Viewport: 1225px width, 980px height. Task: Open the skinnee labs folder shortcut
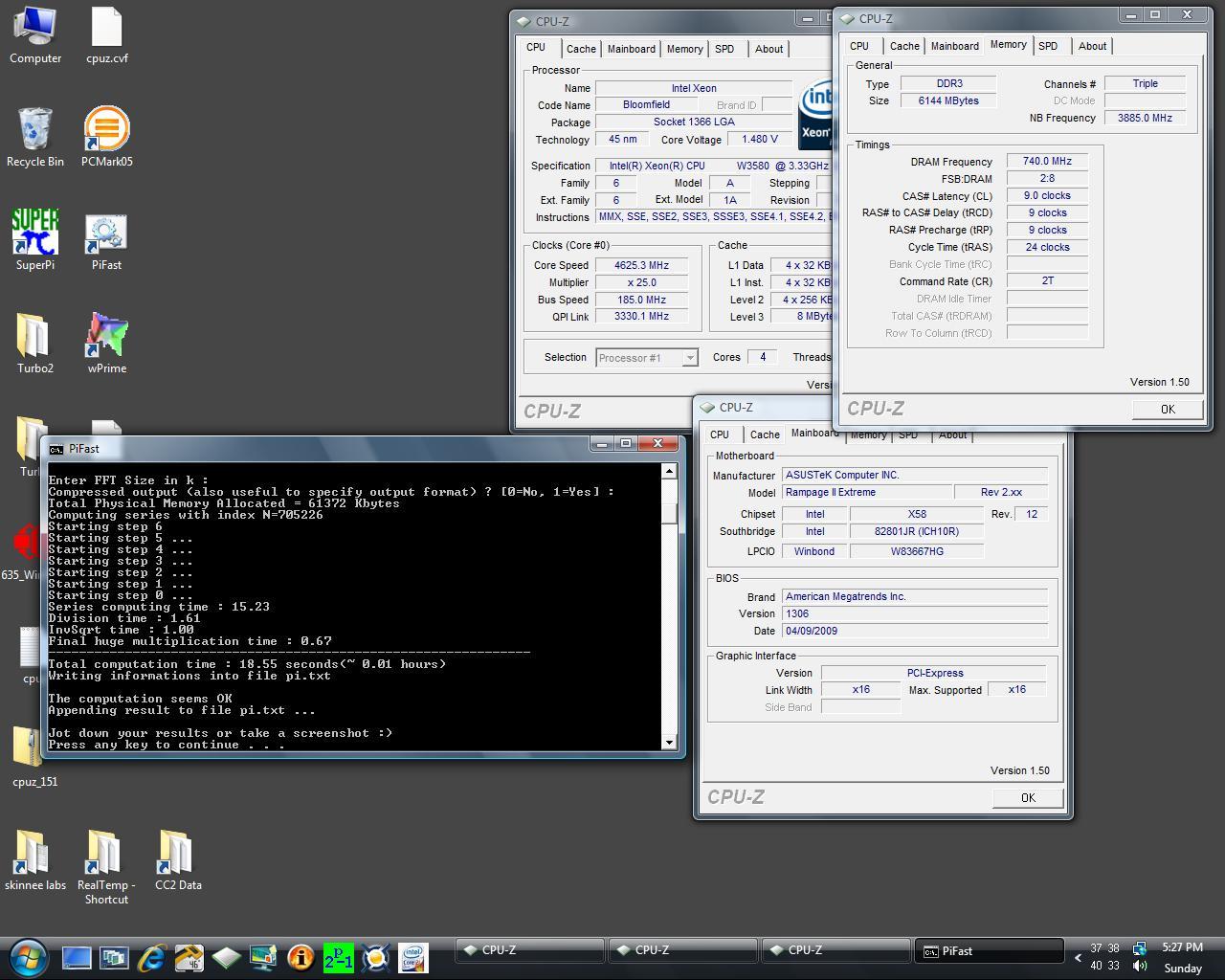[35, 860]
